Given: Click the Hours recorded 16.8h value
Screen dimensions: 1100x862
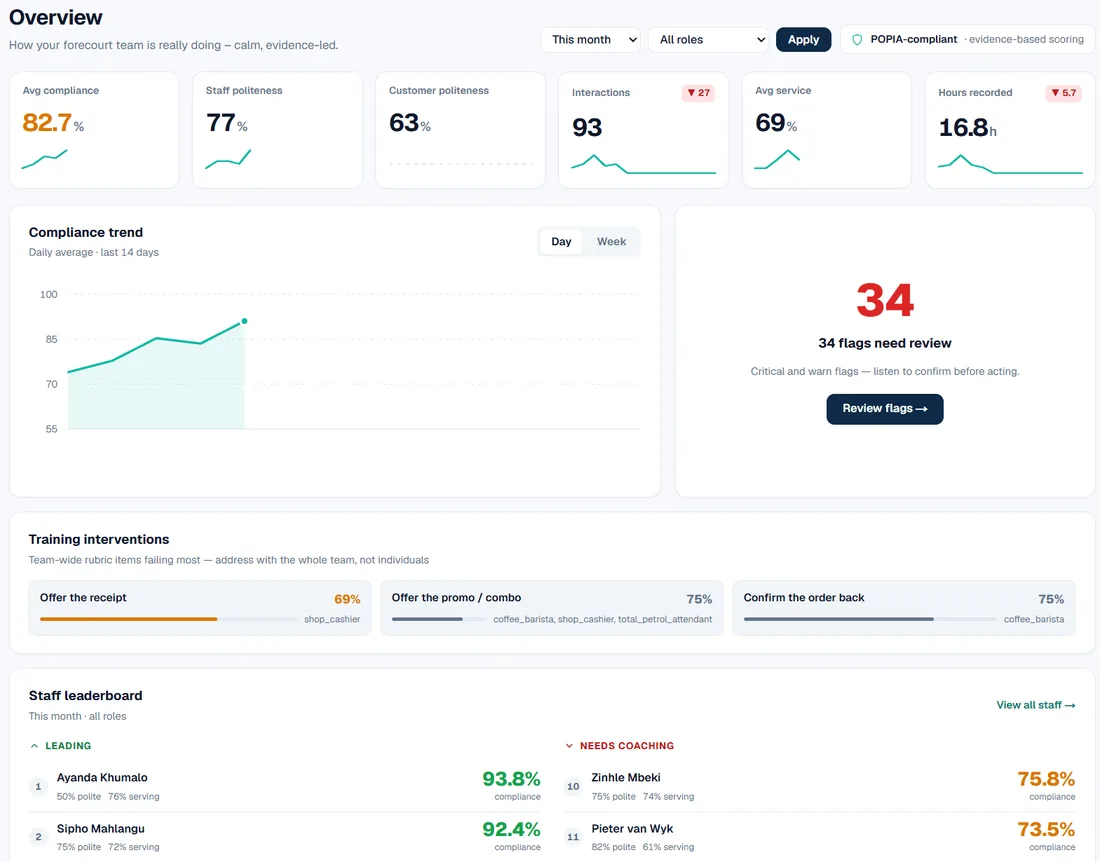Looking at the screenshot, I should point(967,128).
